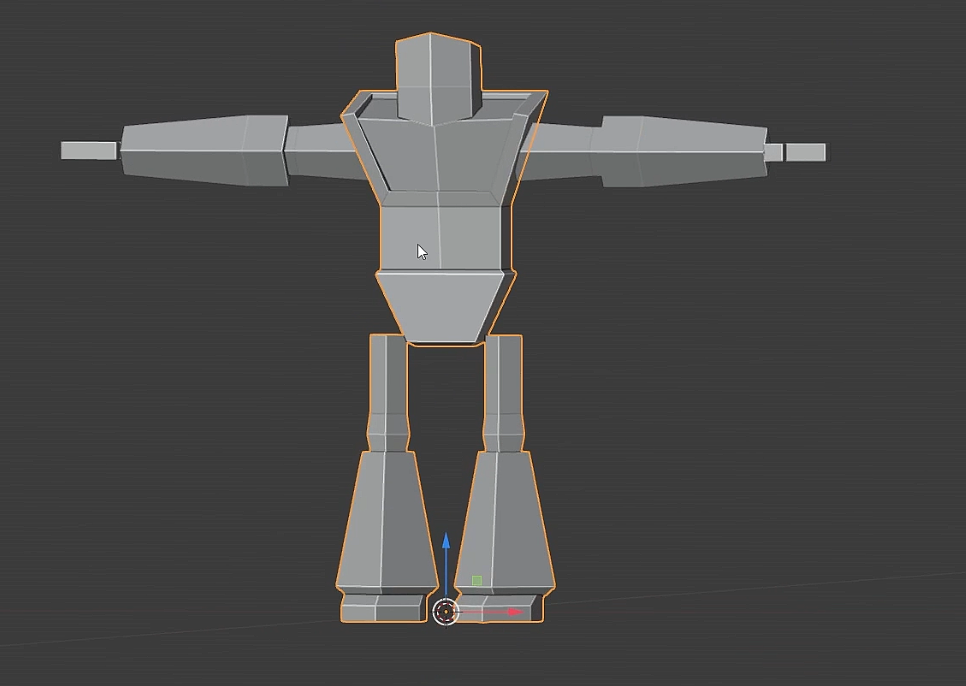
Task: Click the green plane handle of the move gizmo
Action: coord(477,581)
